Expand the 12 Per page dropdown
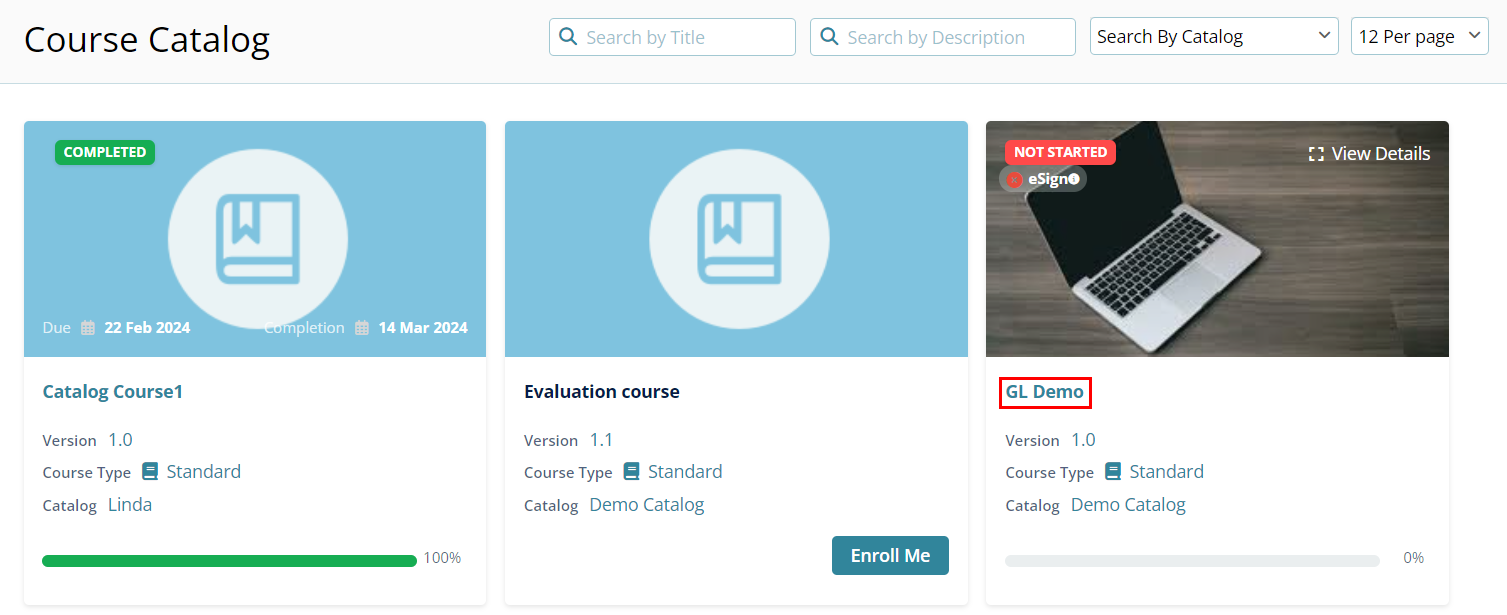The height and width of the screenshot is (615, 1507). [x=1419, y=37]
